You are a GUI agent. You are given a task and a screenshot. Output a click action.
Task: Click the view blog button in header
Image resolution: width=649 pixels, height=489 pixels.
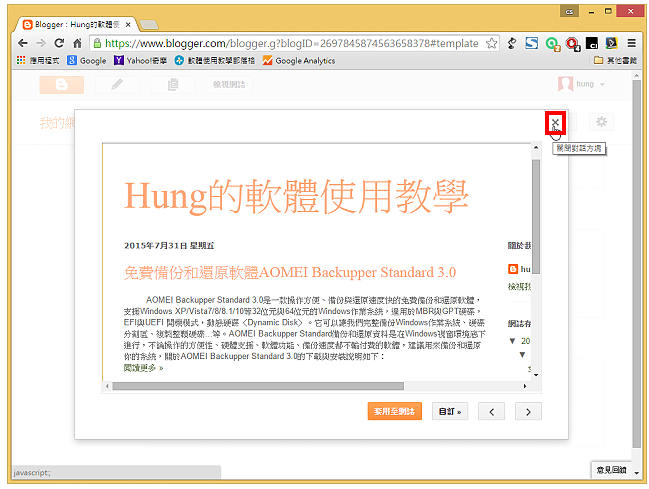point(229,85)
